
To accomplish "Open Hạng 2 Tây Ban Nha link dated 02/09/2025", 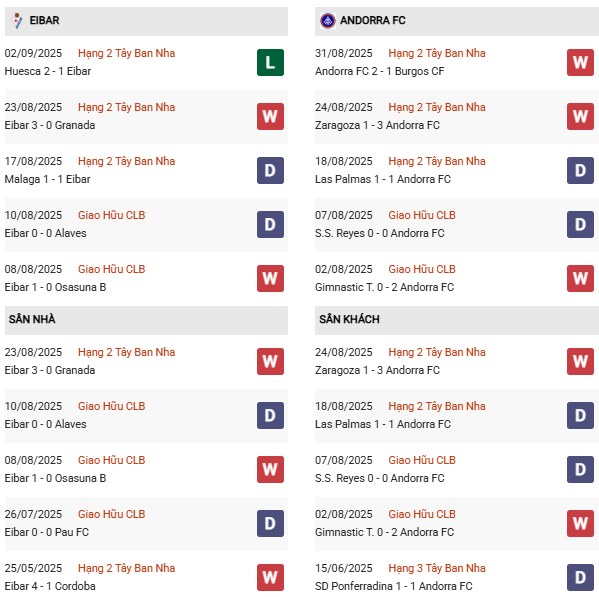I will tap(126, 53).
